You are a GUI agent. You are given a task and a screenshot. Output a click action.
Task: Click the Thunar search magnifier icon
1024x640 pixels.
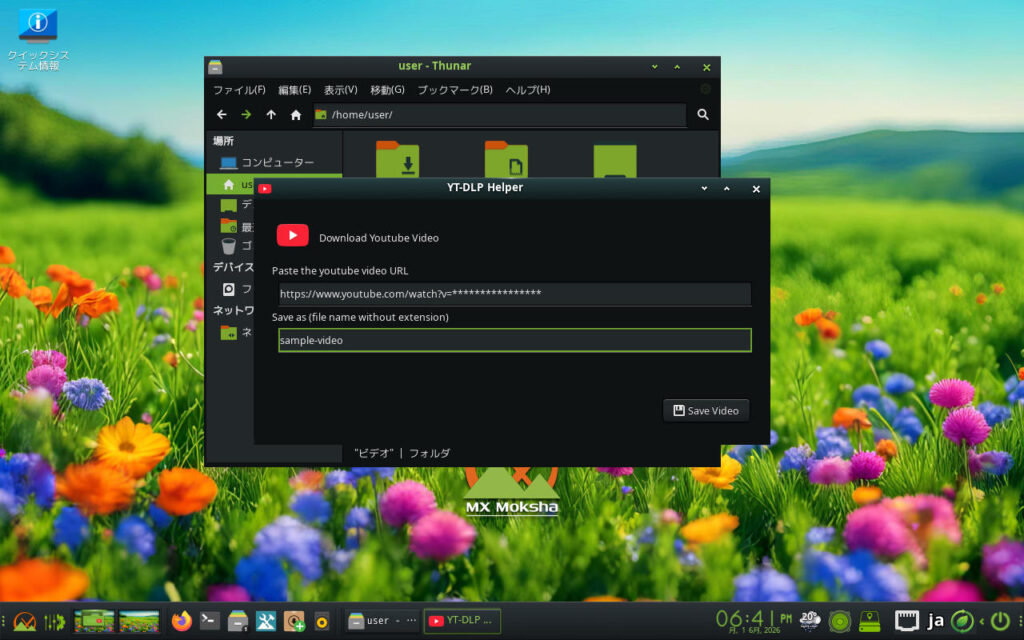coord(703,114)
